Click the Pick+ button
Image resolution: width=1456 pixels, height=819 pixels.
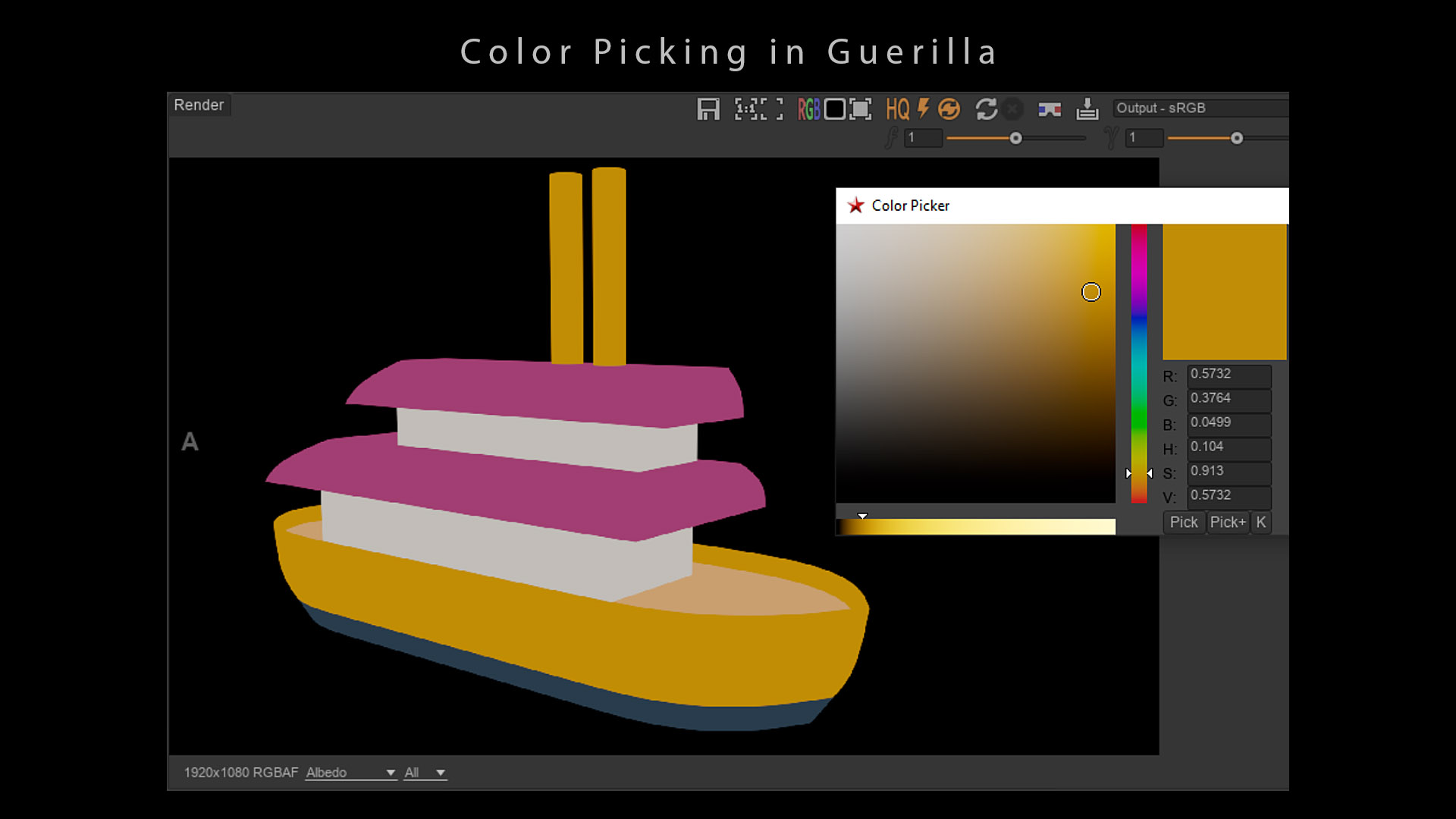point(1228,522)
